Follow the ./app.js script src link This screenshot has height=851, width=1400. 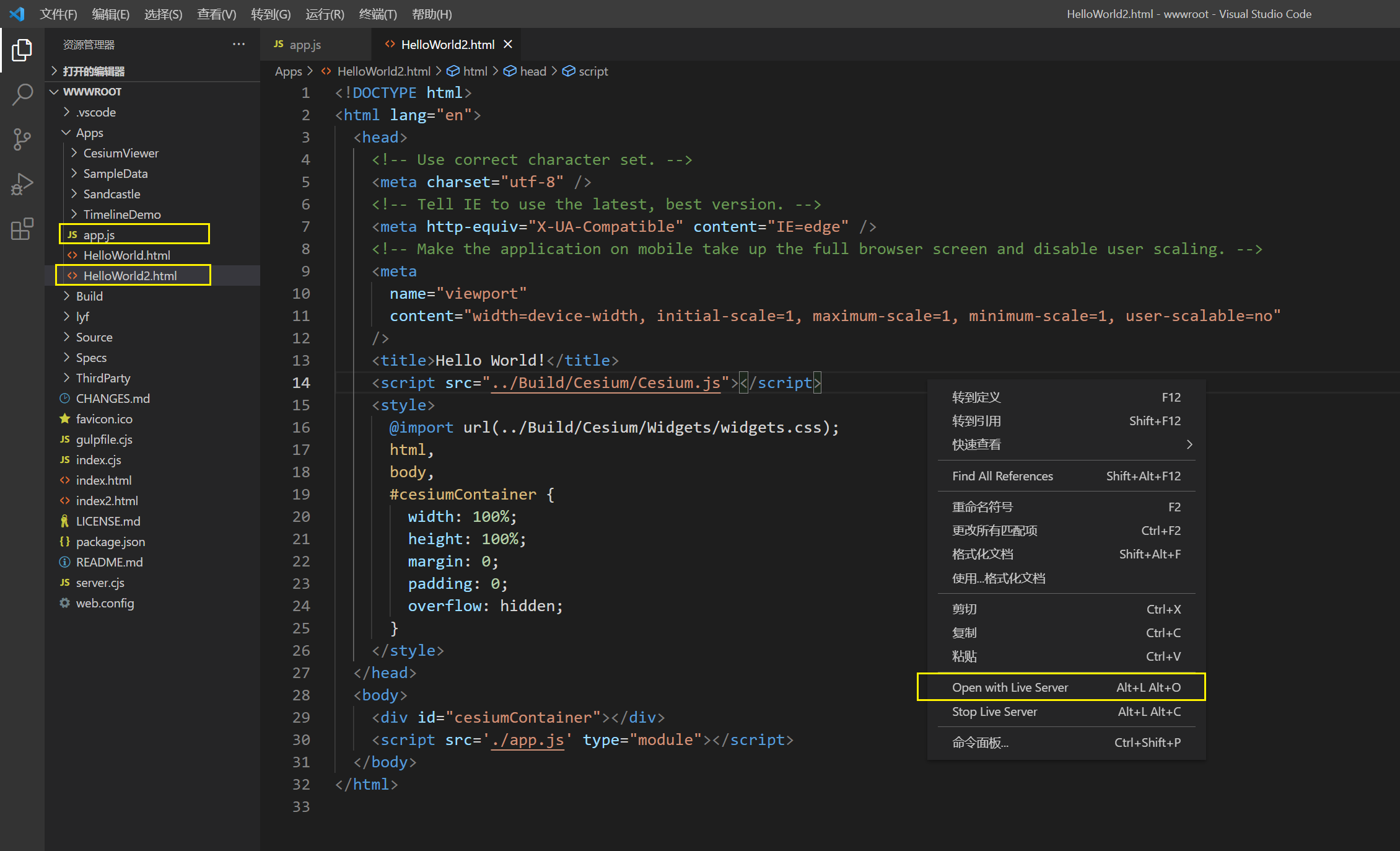(x=527, y=740)
